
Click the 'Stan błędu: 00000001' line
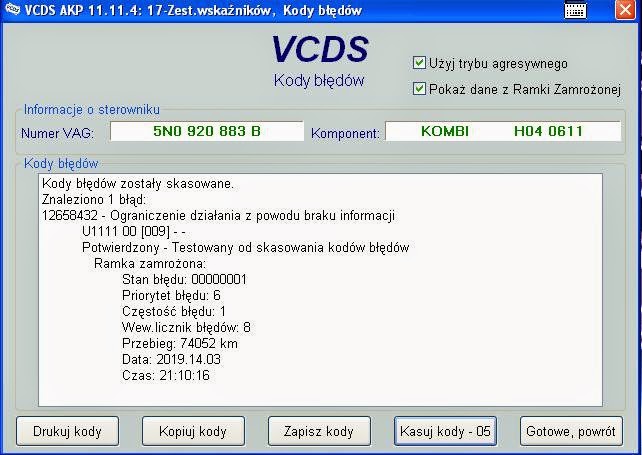[184, 280]
